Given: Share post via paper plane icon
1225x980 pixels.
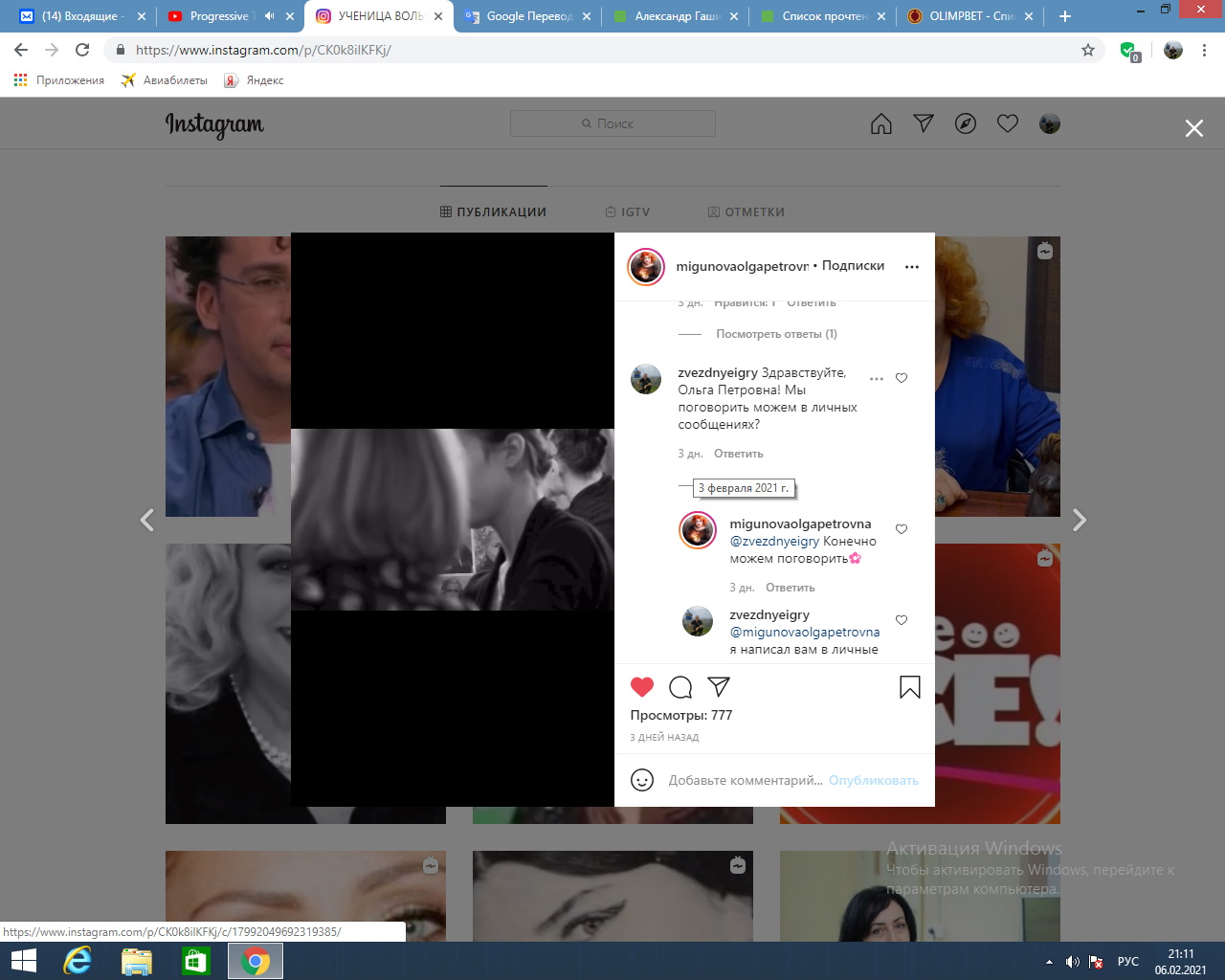Looking at the screenshot, I should (x=719, y=686).
